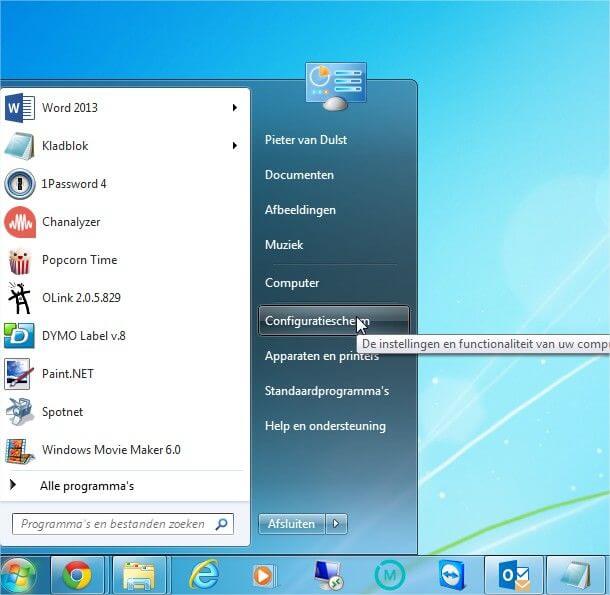Click the OLink 2.0.5.829 icon
The width and height of the screenshot is (610, 595).
click(x=19, y=298)
